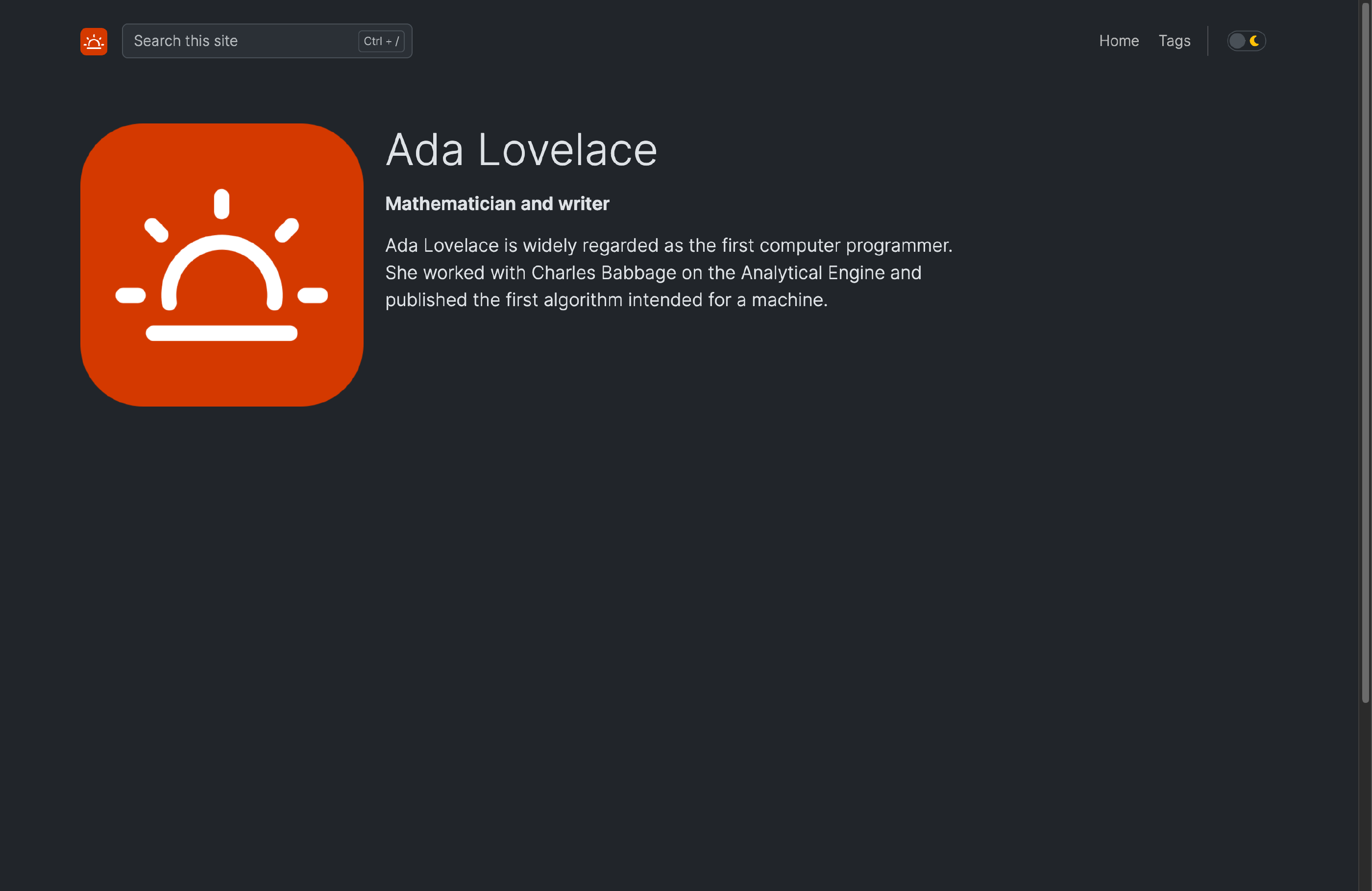Click the Analytical Engine text in bio
Viewport: 1372px width, 891px height.
[x=812, y=273]
